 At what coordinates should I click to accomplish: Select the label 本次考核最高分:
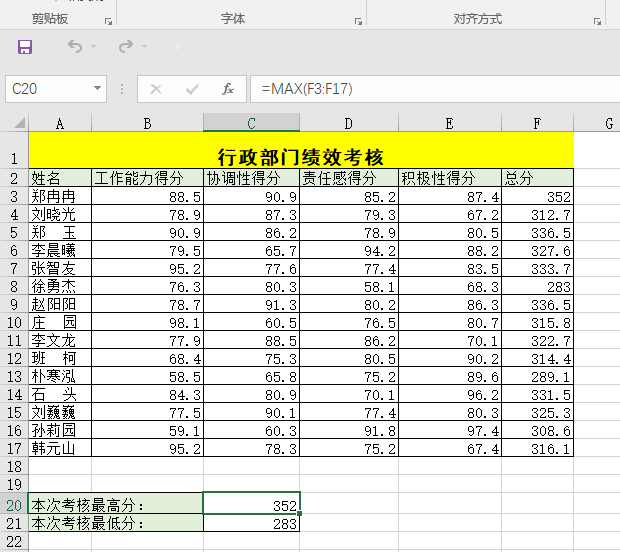coord(116,504)
